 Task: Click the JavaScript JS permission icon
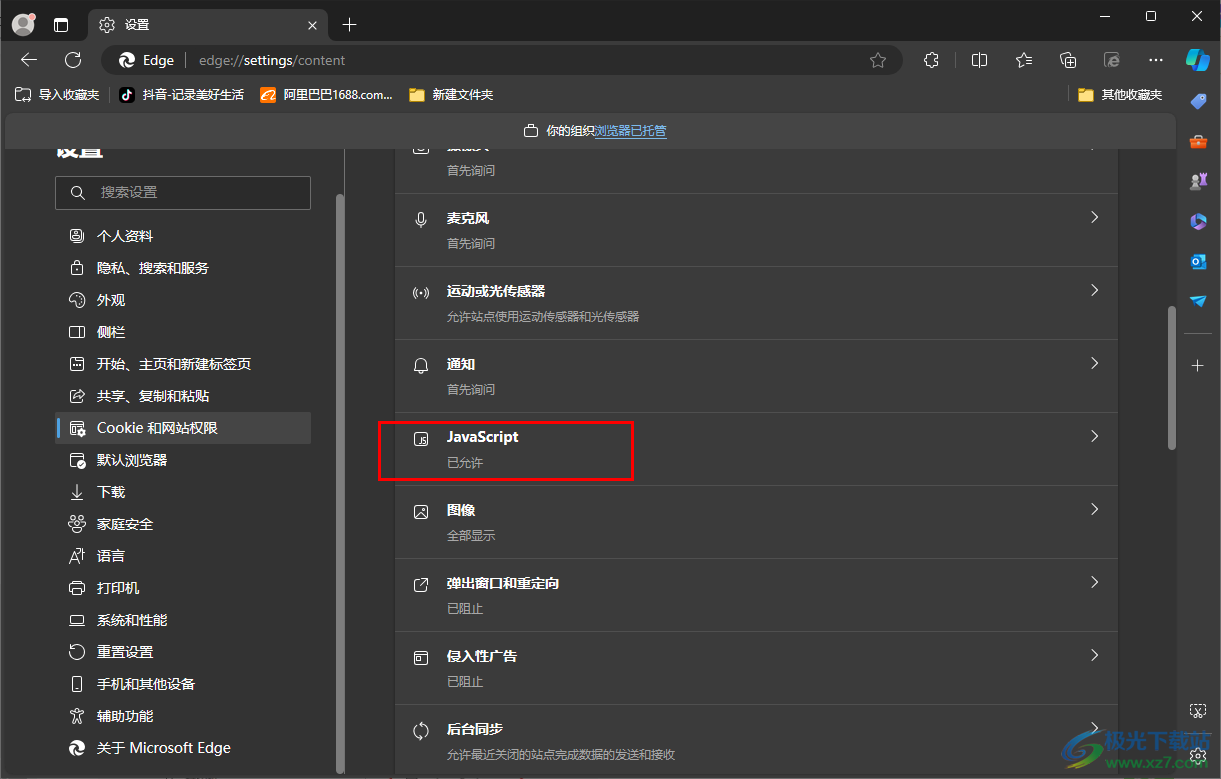click(x=421, y=439)
